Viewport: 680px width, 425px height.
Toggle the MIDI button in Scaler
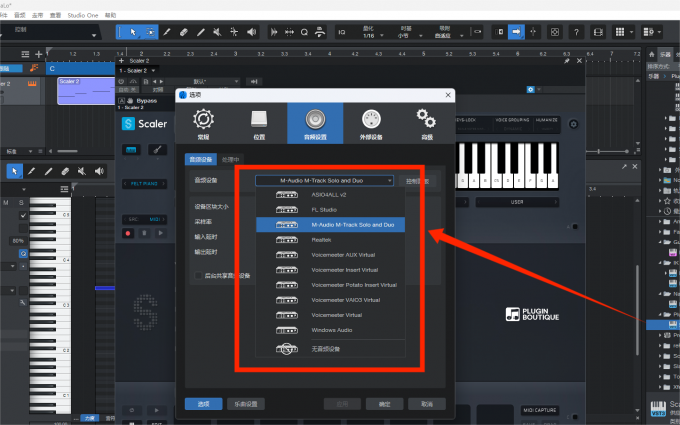tap(154, 219)
